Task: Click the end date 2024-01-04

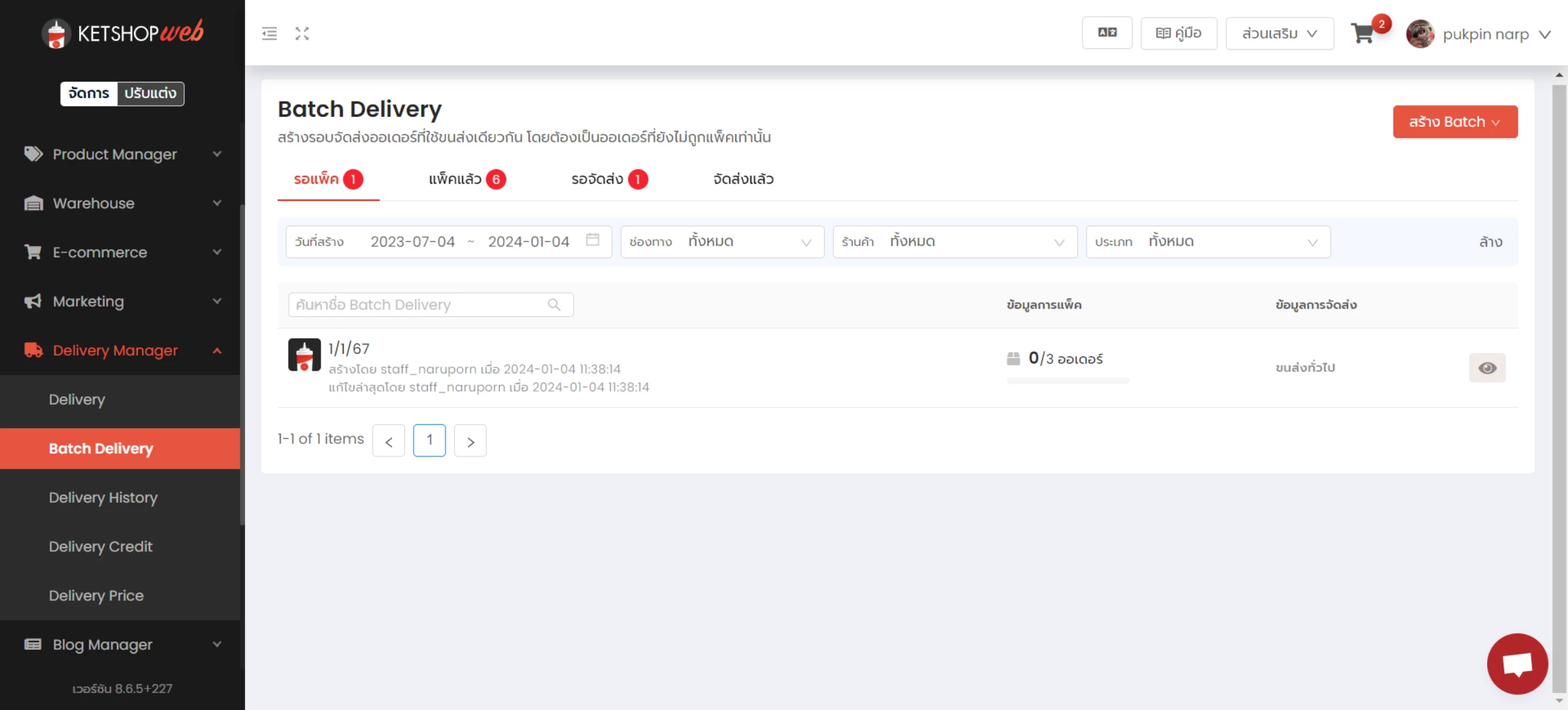Action: 529,241
